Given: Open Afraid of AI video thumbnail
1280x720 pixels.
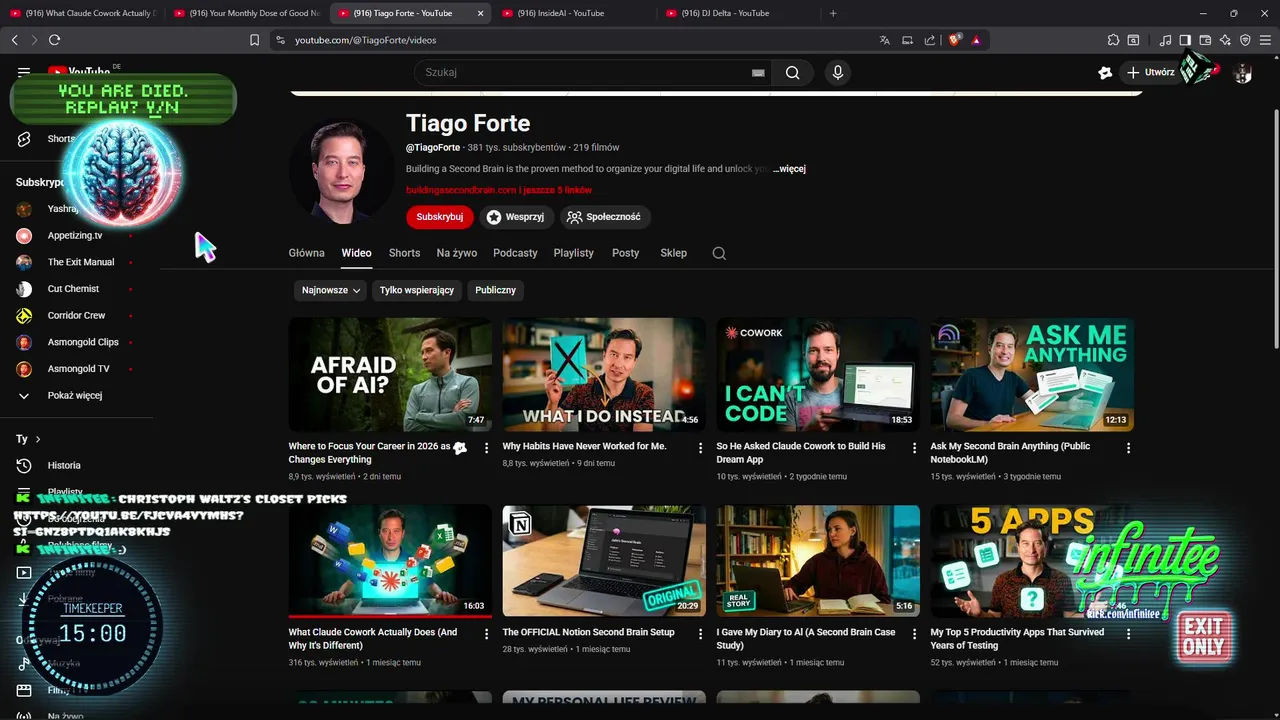Looking at the screenshot, I should coord(390,375).
